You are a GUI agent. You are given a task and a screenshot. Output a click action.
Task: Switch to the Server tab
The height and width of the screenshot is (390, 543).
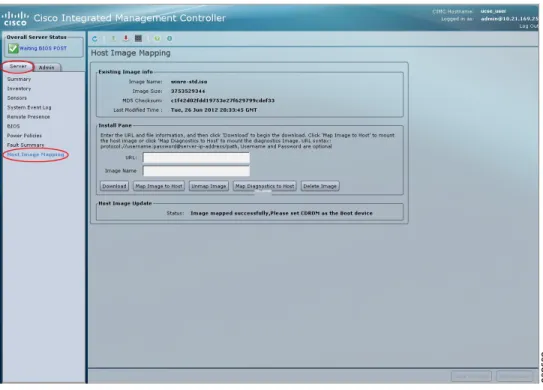[18, 66]
